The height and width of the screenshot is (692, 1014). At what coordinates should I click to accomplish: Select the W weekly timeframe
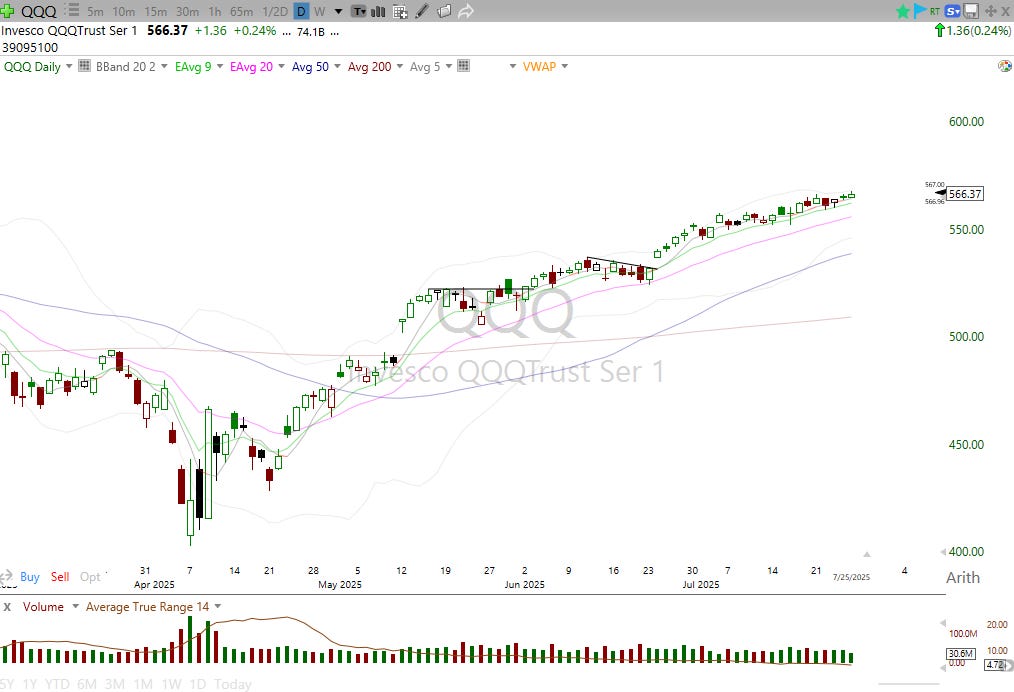(319, 11)
